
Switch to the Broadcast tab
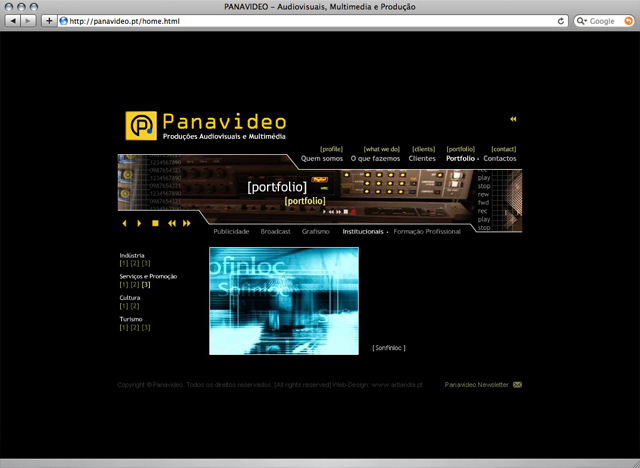[276, 231]
